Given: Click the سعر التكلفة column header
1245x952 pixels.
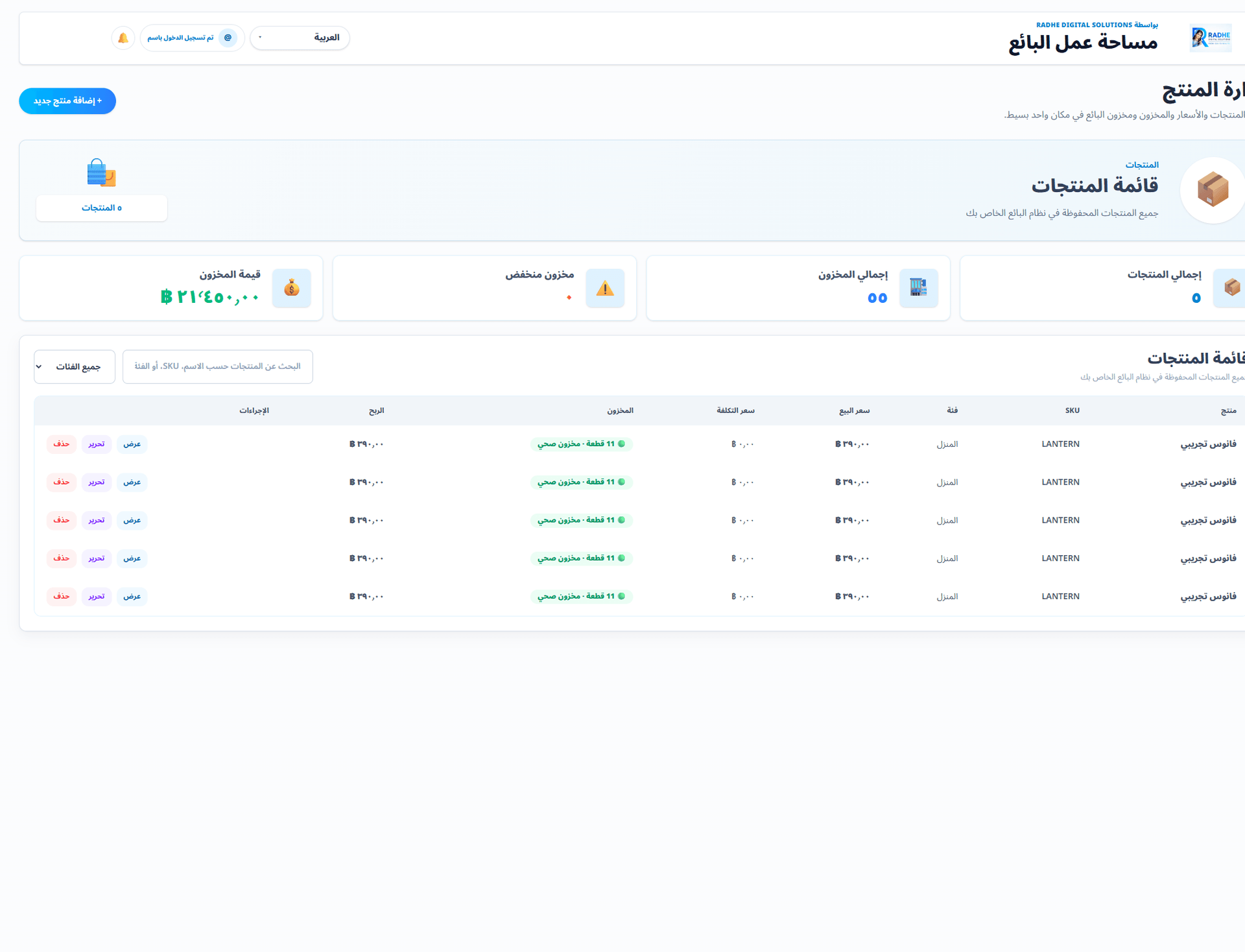Looking at the screenshot, I should 736,411.
